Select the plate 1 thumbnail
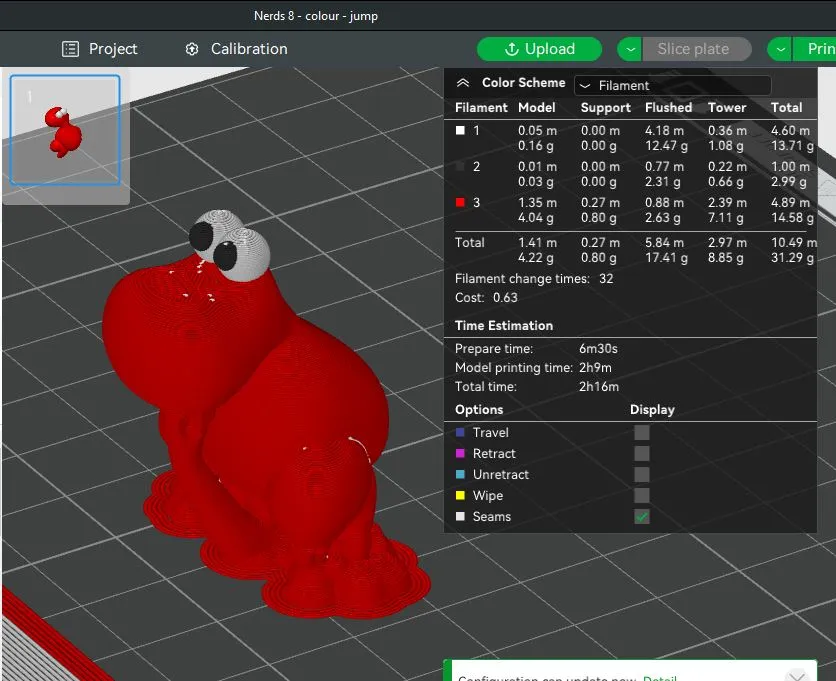836x681 pixels. pyautogui.click(x=65, y=130)
